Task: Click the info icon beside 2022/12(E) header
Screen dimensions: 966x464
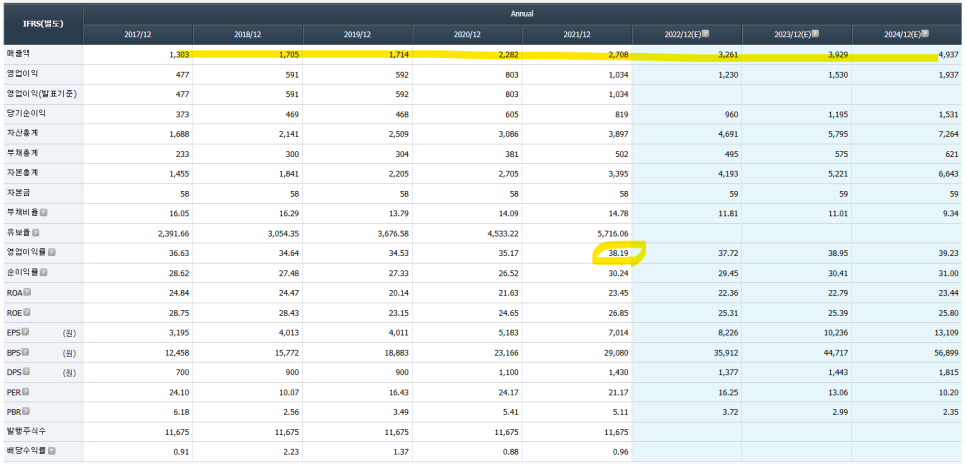Action: tap(706, 33)
